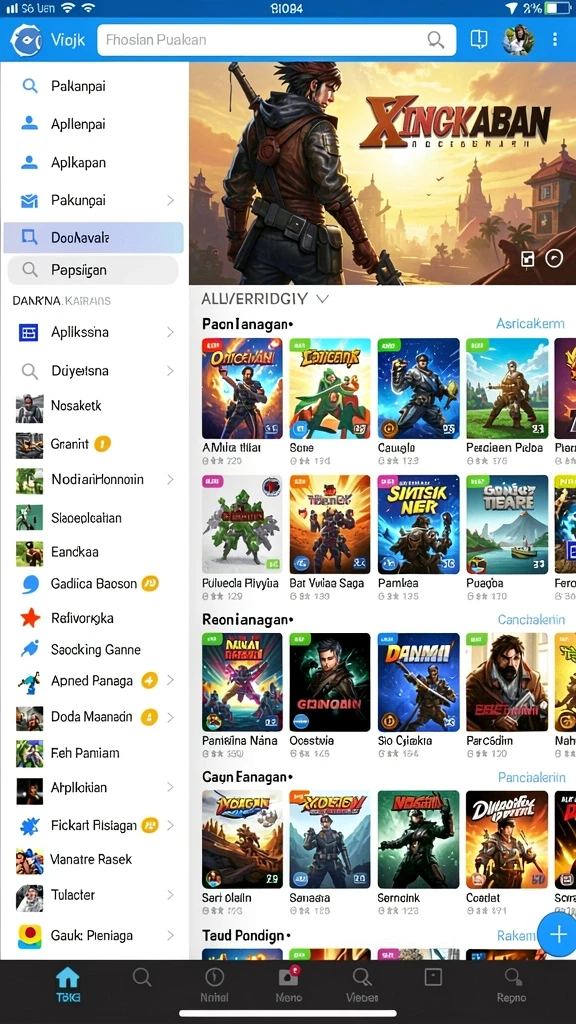This screenshot has width=576, height=1024.
Task: Click the person icon beside Aplkapan
Action: coord(29,162)
